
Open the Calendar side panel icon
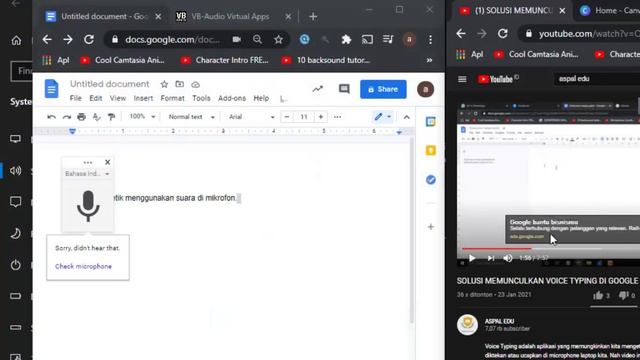pyautogui.click(x=431, y=122)
